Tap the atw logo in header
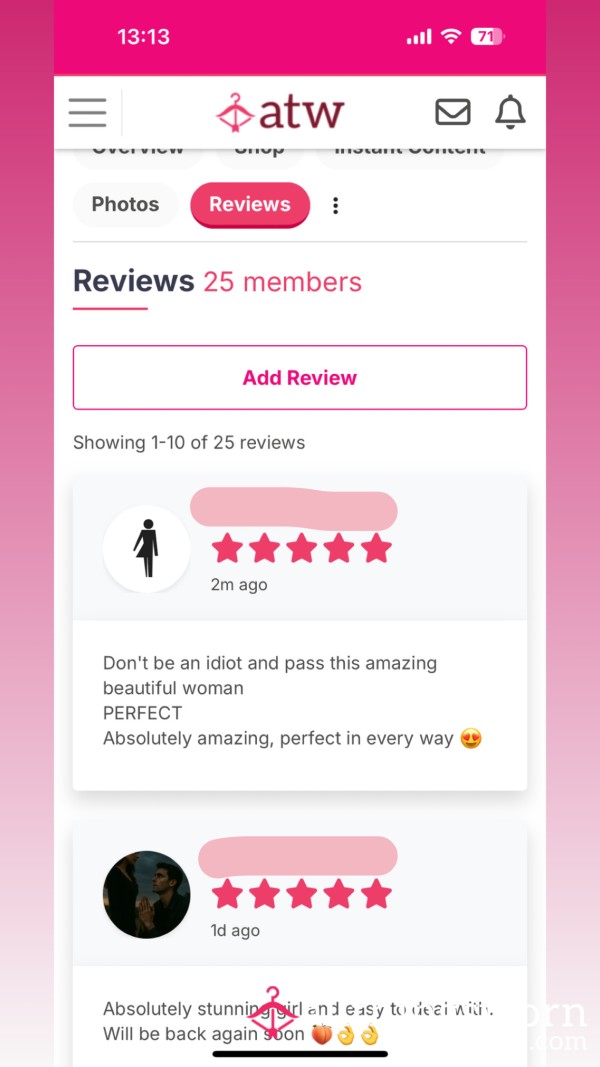 pyautogui.click(x=280, y=112)
